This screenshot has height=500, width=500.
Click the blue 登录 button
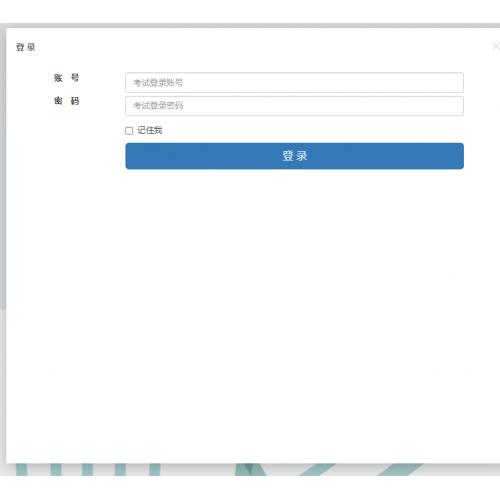(294, 156)
